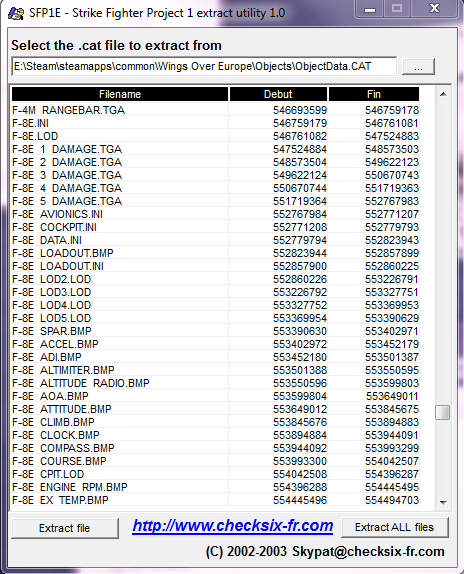The image size is (464, 574).
Task: Select F-8E 2 DAMAGE.TGA row
Action: click(215, 162)
